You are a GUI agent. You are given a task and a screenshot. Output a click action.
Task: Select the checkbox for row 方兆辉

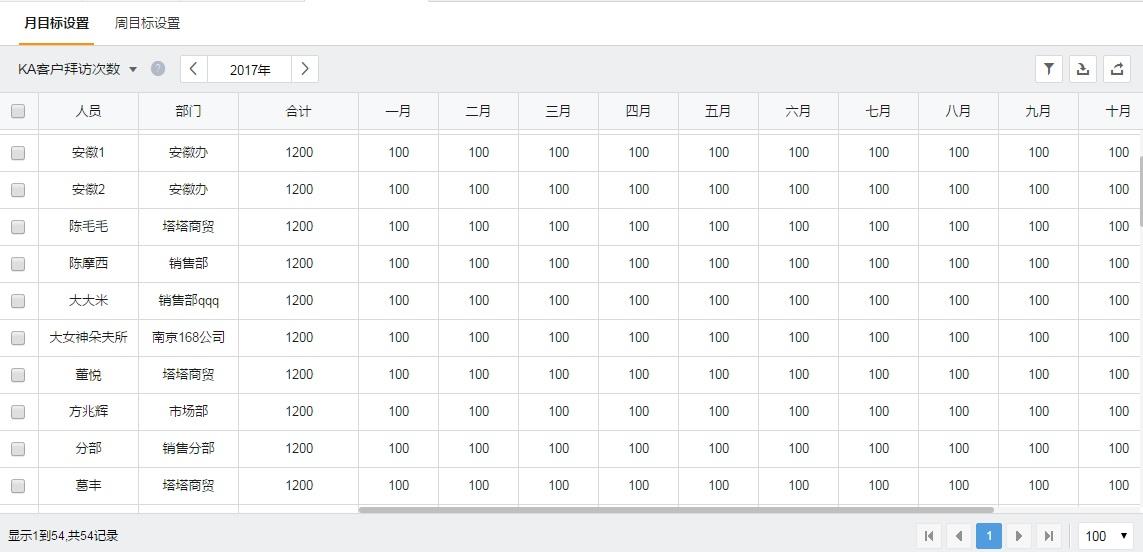tap(18, 412)
